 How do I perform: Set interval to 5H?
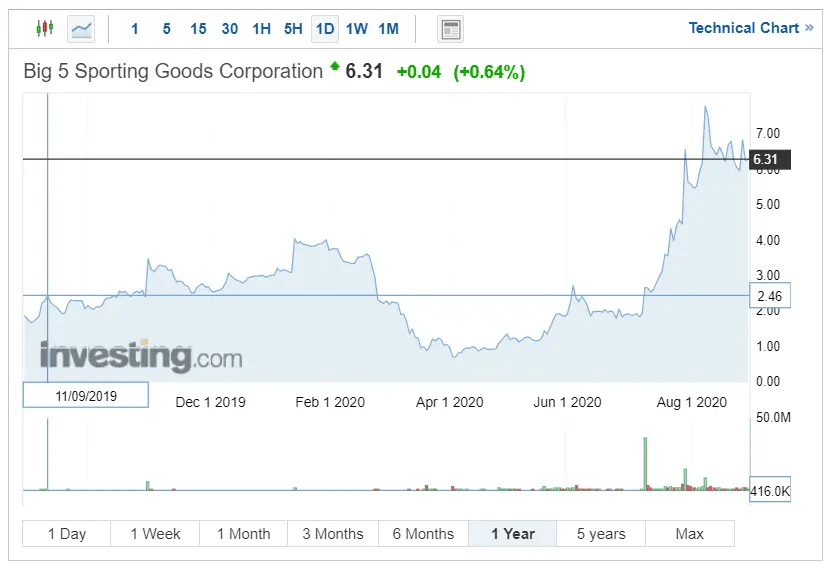(x=293, y=29)
